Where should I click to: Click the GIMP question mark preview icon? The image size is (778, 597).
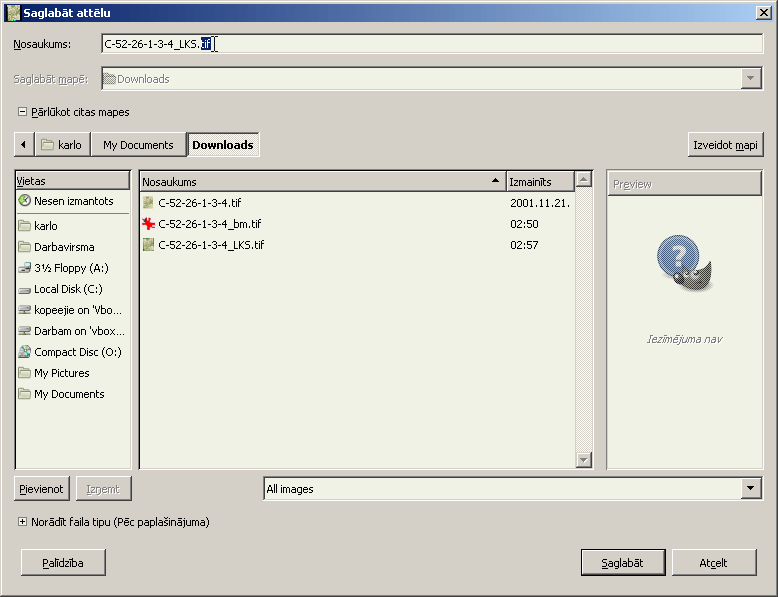[x=684, y=263]
